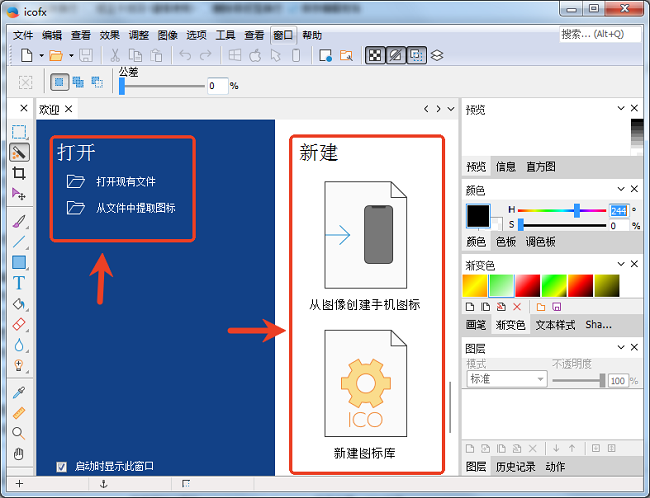The width and height of the screenshot is (650, 498).
Task: Select the eraser tool
Action: pos(19,324)
